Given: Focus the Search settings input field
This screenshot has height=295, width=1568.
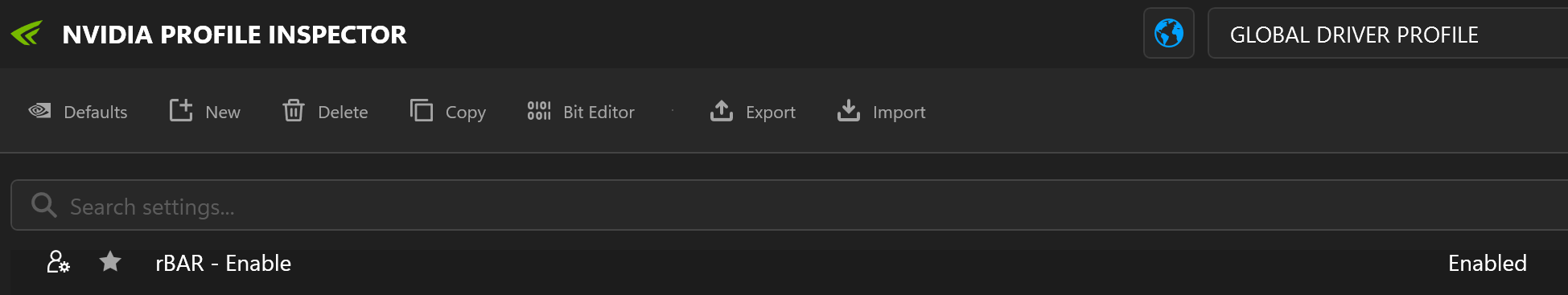Looking at the screenshot, I should click(789, 206).
